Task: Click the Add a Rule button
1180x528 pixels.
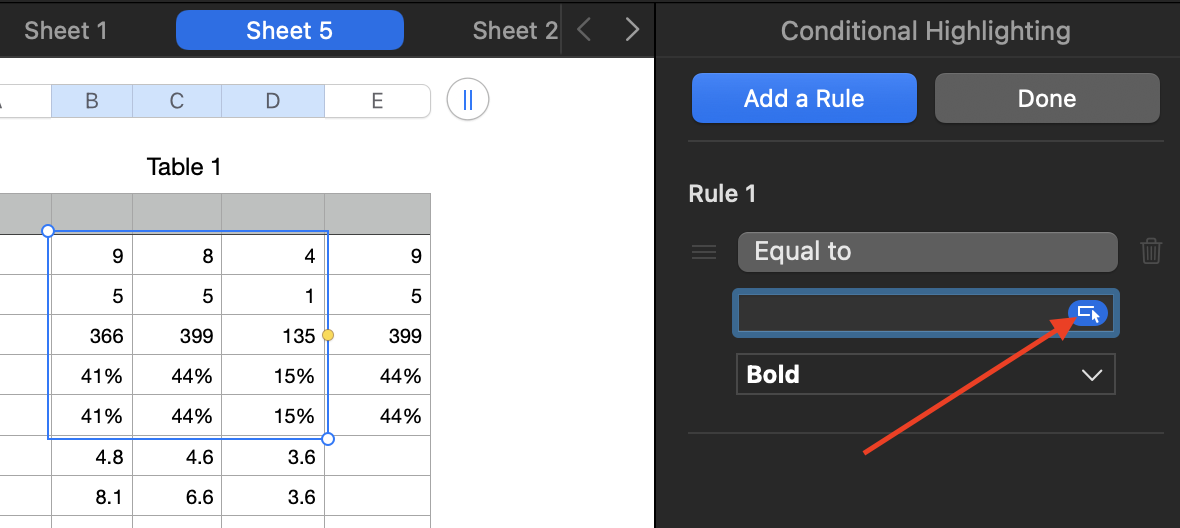Action: click(804, 98)
